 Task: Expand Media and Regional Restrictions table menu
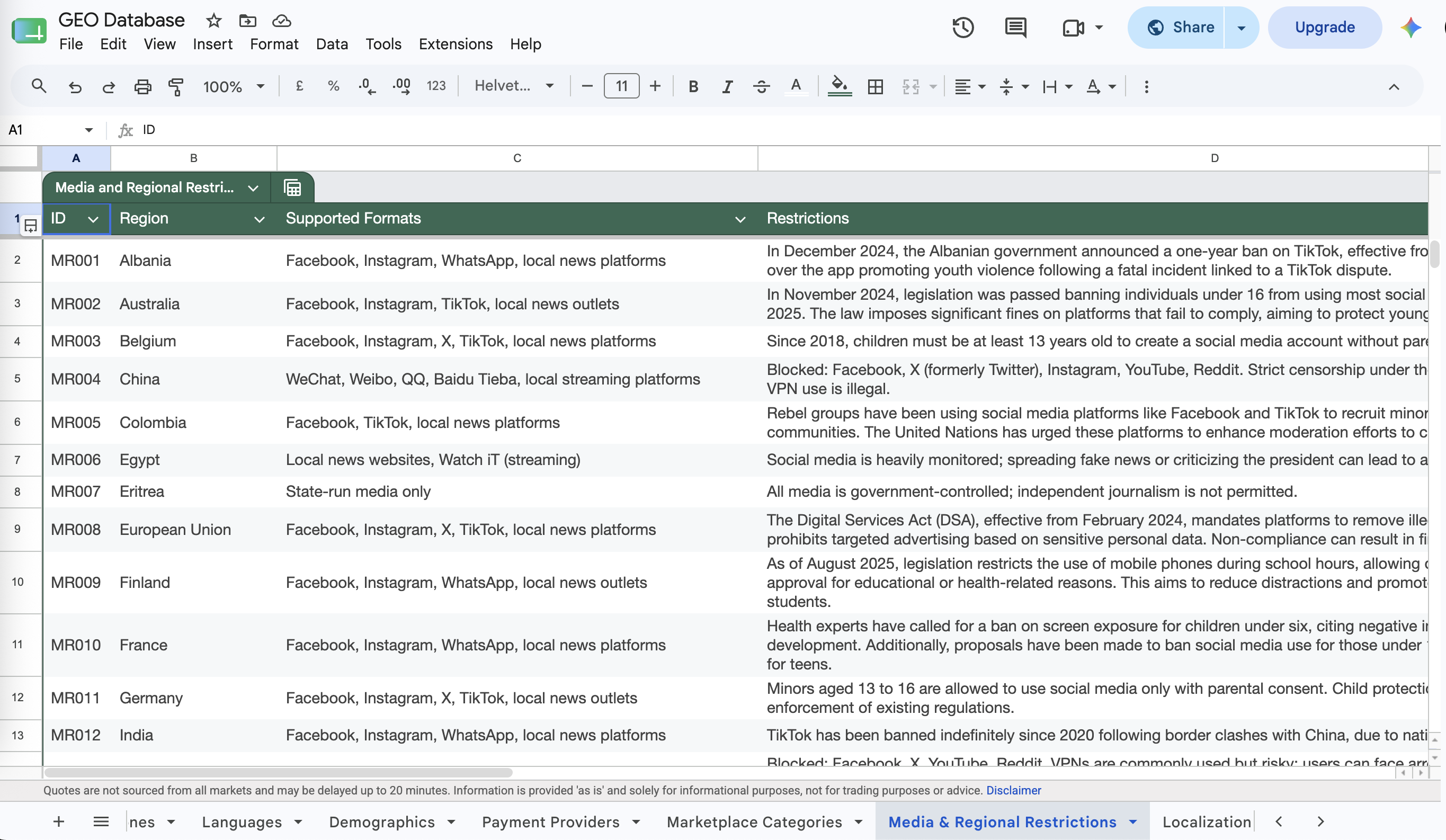253,187
